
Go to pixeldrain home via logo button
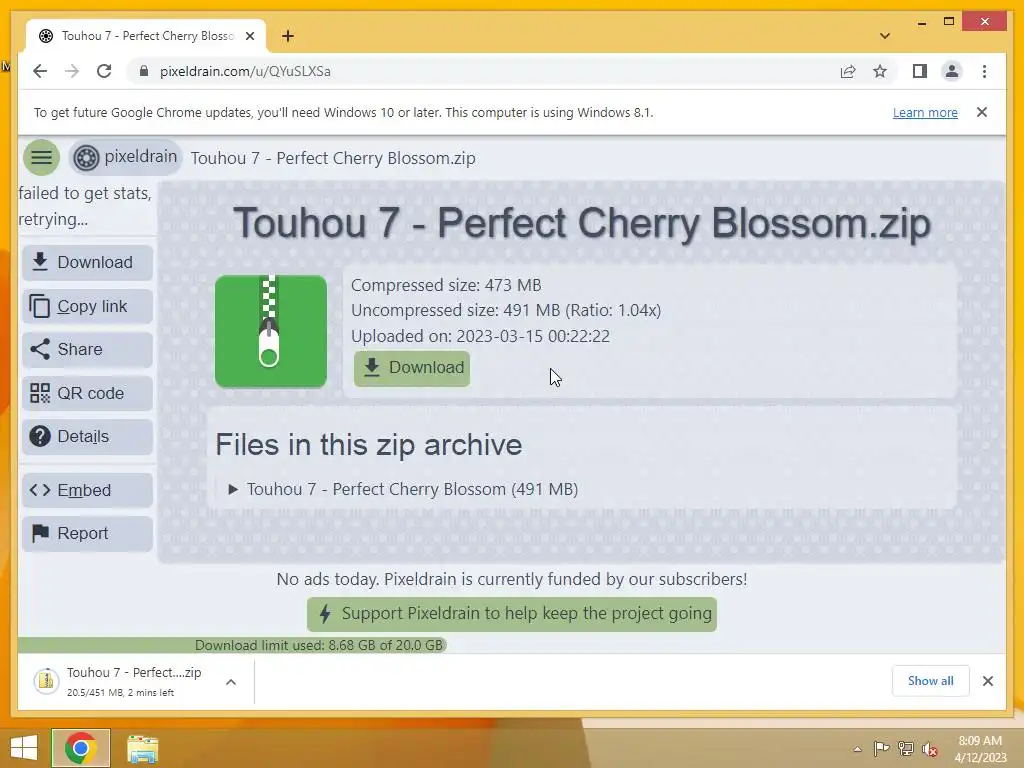tap(125, 157)
